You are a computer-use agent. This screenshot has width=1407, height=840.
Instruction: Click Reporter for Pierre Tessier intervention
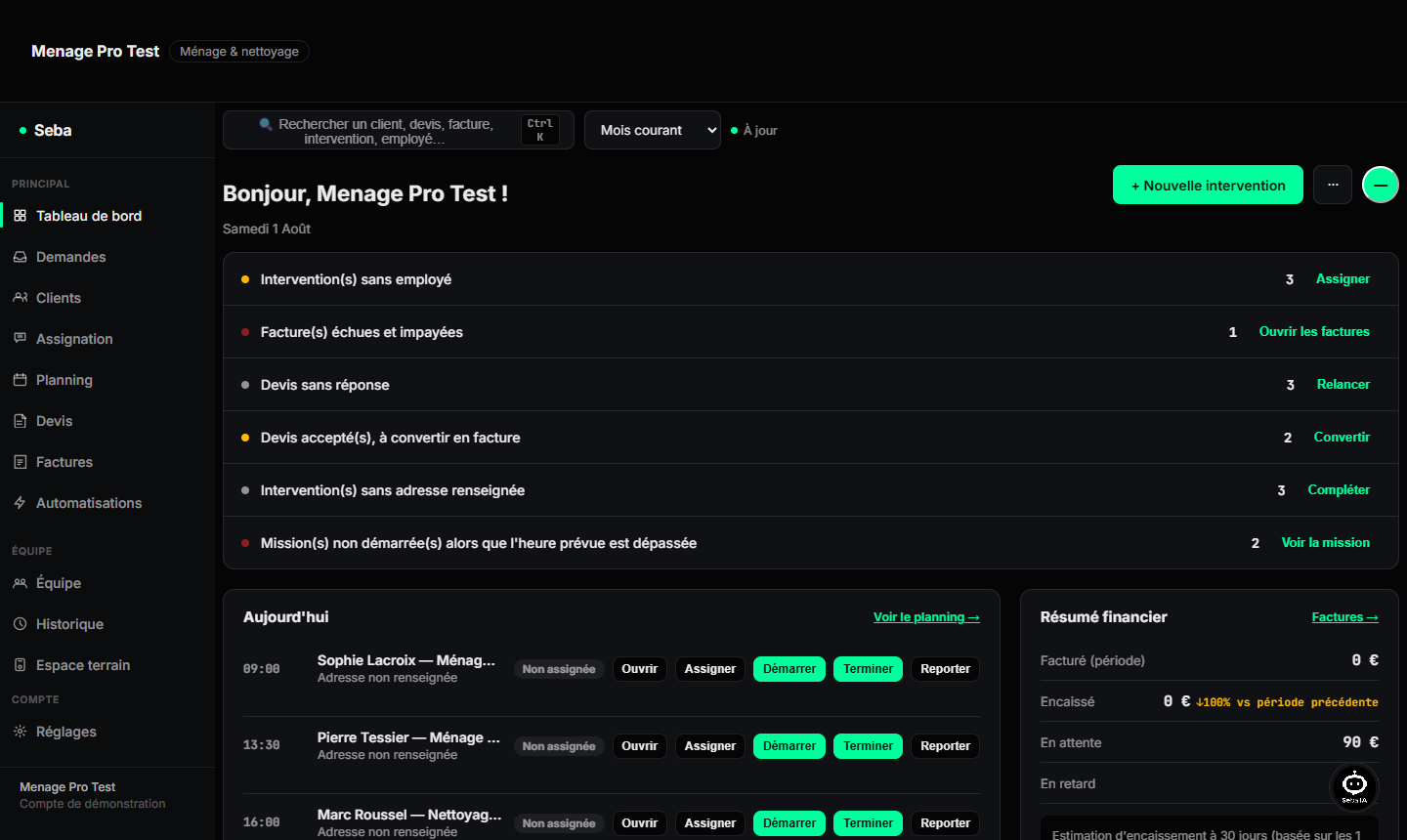click(946, 746)
